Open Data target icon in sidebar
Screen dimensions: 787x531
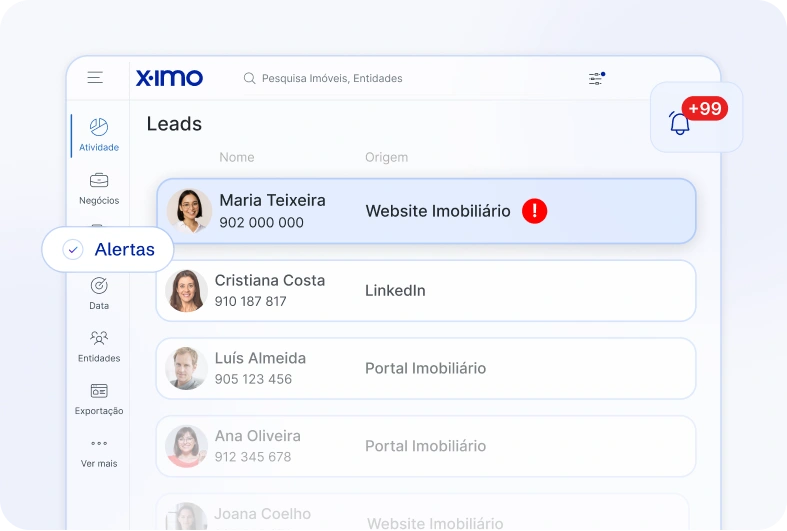click(99, 286)
